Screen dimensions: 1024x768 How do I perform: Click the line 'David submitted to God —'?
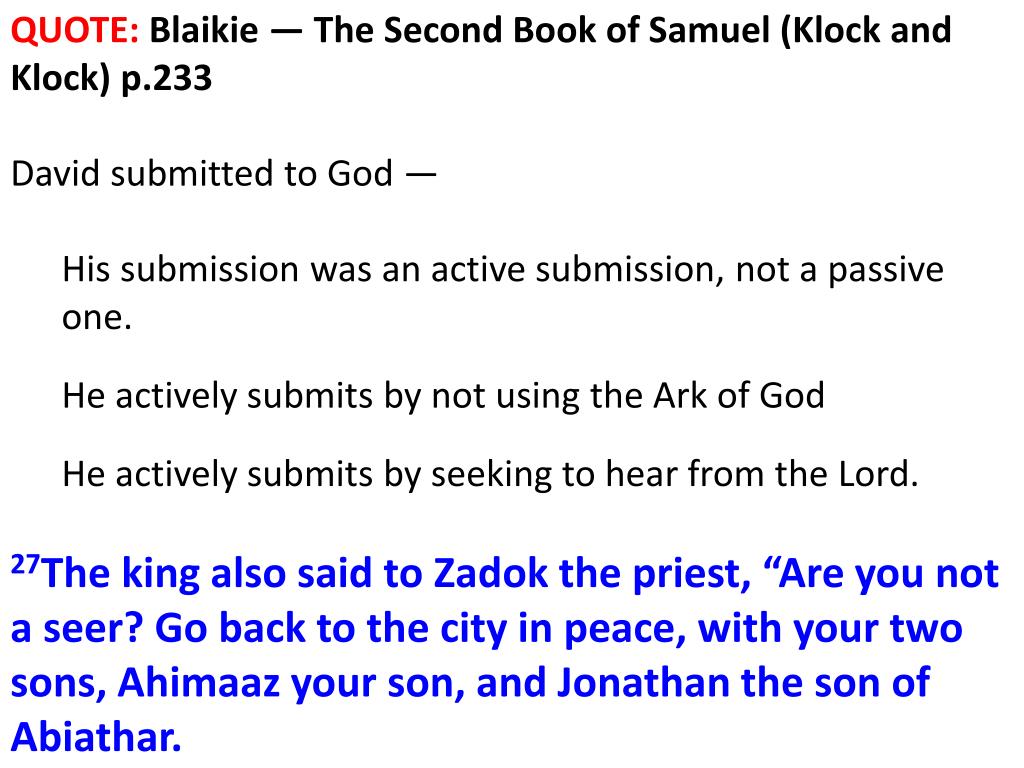click(223, 174)
